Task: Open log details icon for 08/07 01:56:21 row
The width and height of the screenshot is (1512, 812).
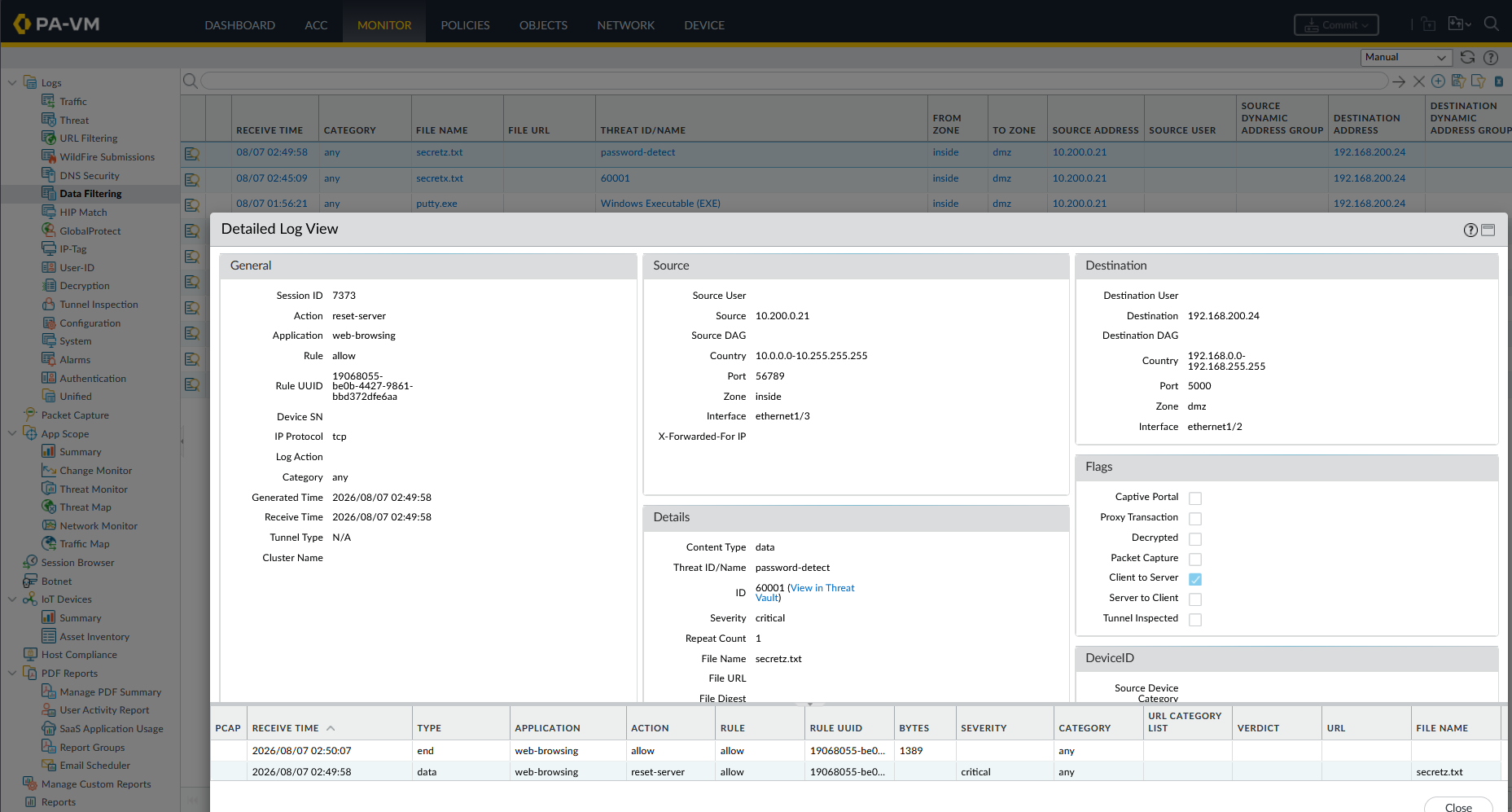Action: tap(192, 204)
